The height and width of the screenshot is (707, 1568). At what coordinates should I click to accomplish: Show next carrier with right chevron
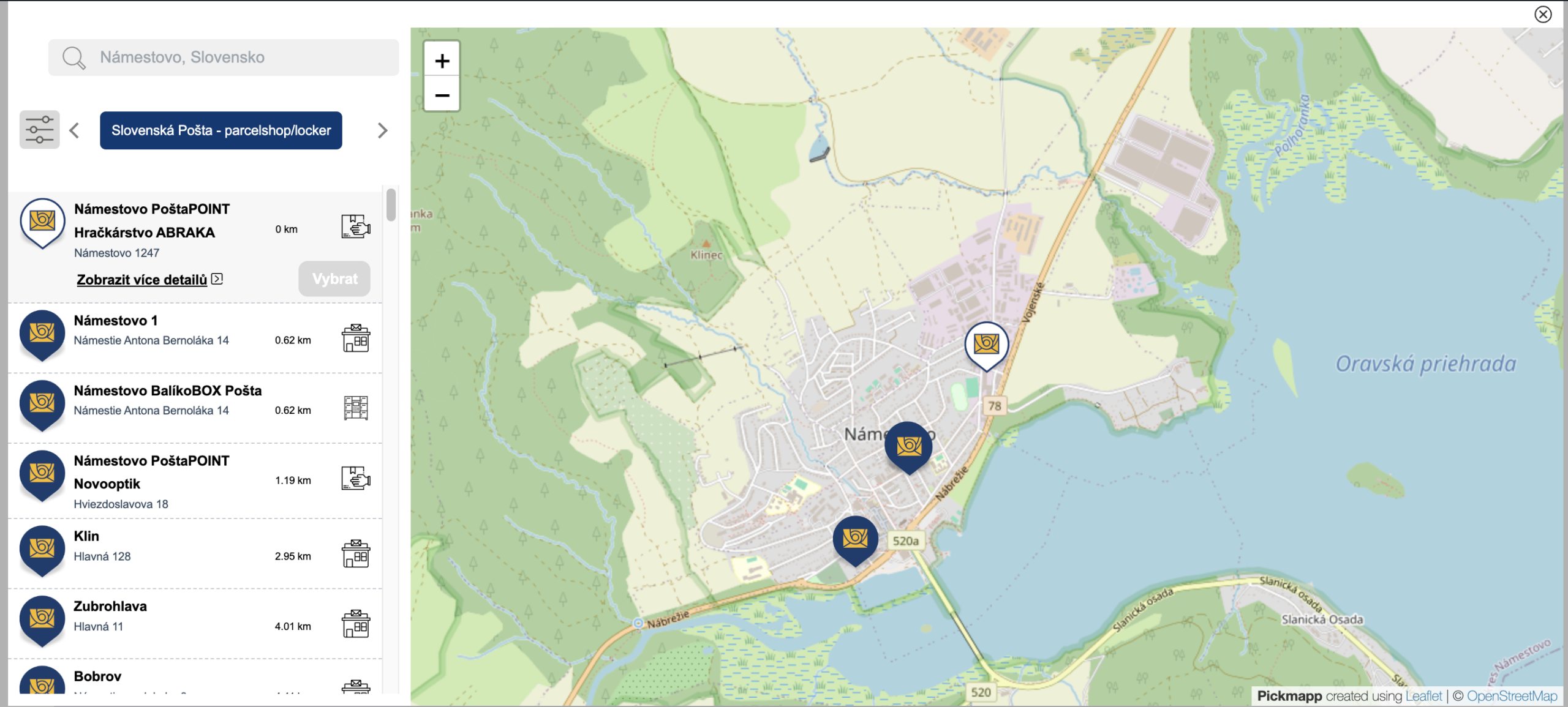(383, 130)
